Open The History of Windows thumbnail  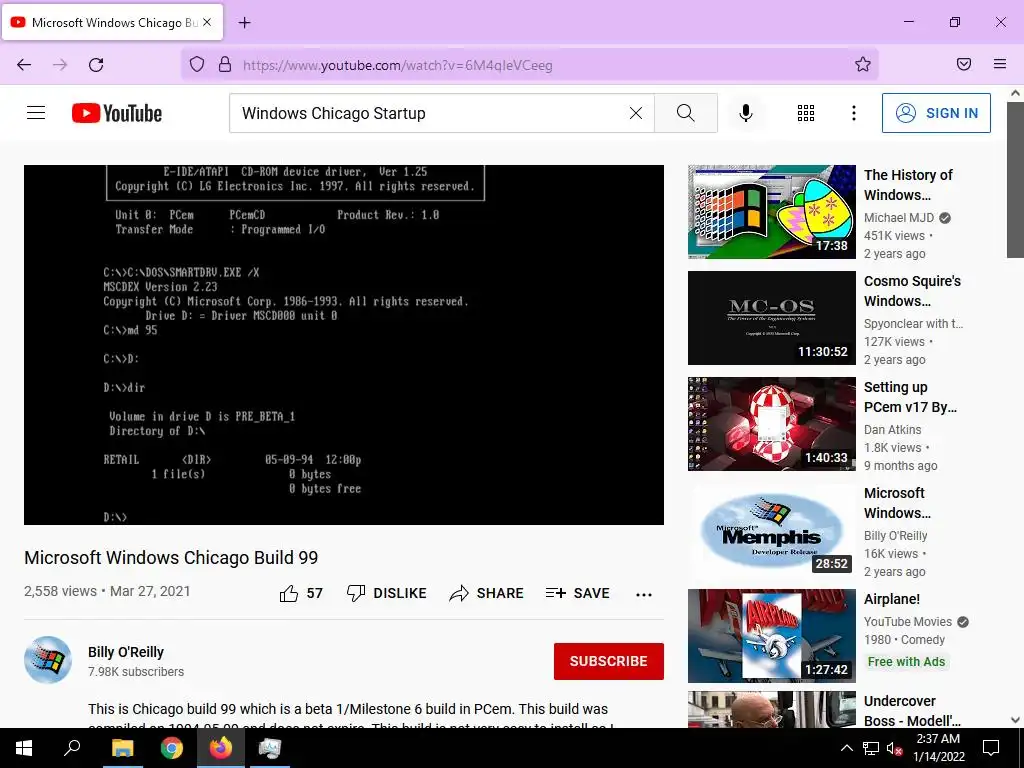771,212
